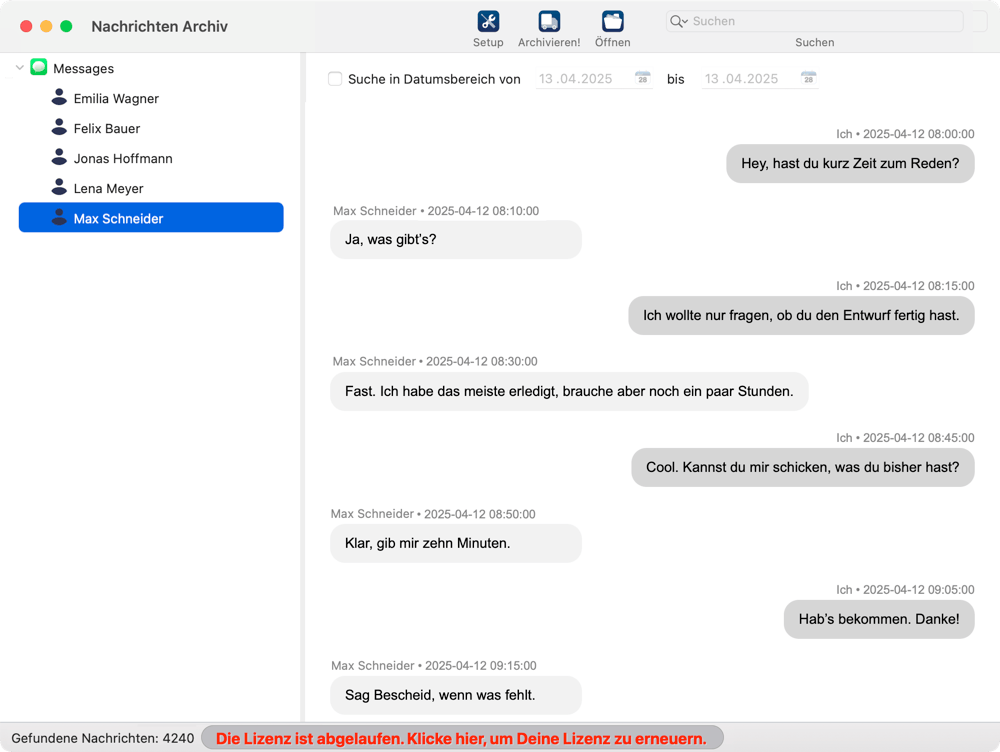Open the Setup tools icon
Image resolution: width=1000 pixels, height=752 pixels.
click(x=488, y=21)
